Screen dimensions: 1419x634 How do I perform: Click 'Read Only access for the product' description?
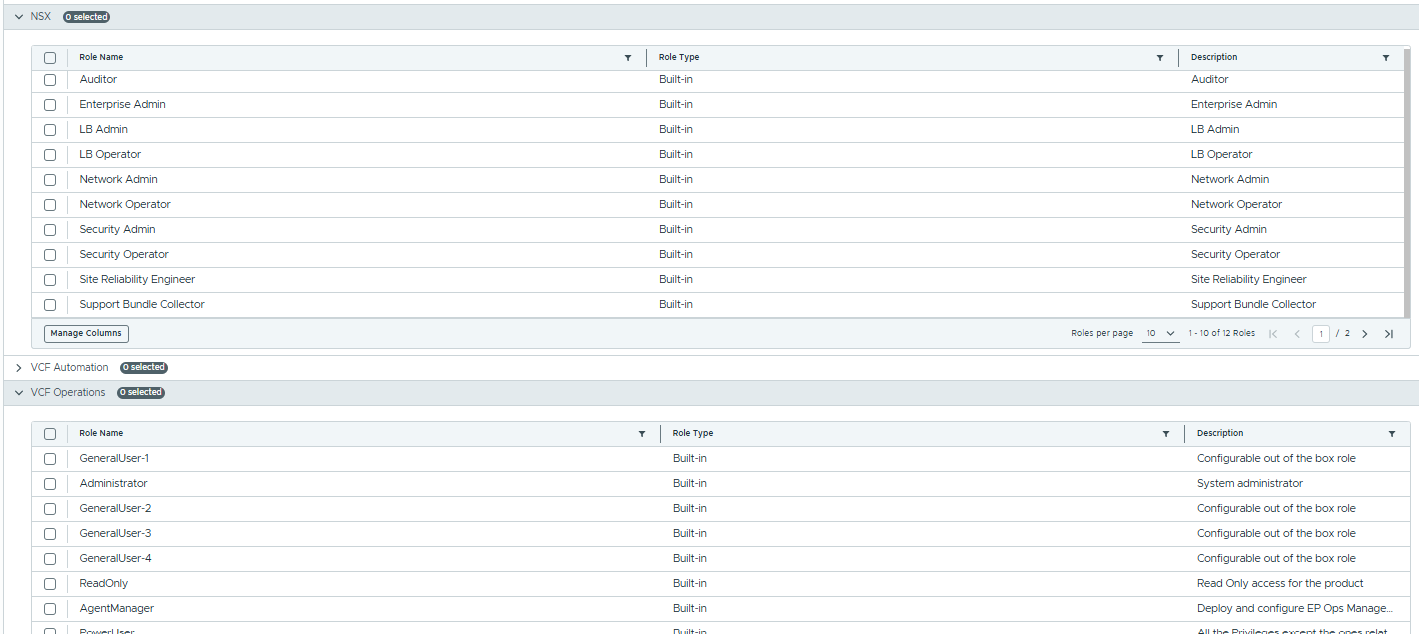[x=1280, y=584]
